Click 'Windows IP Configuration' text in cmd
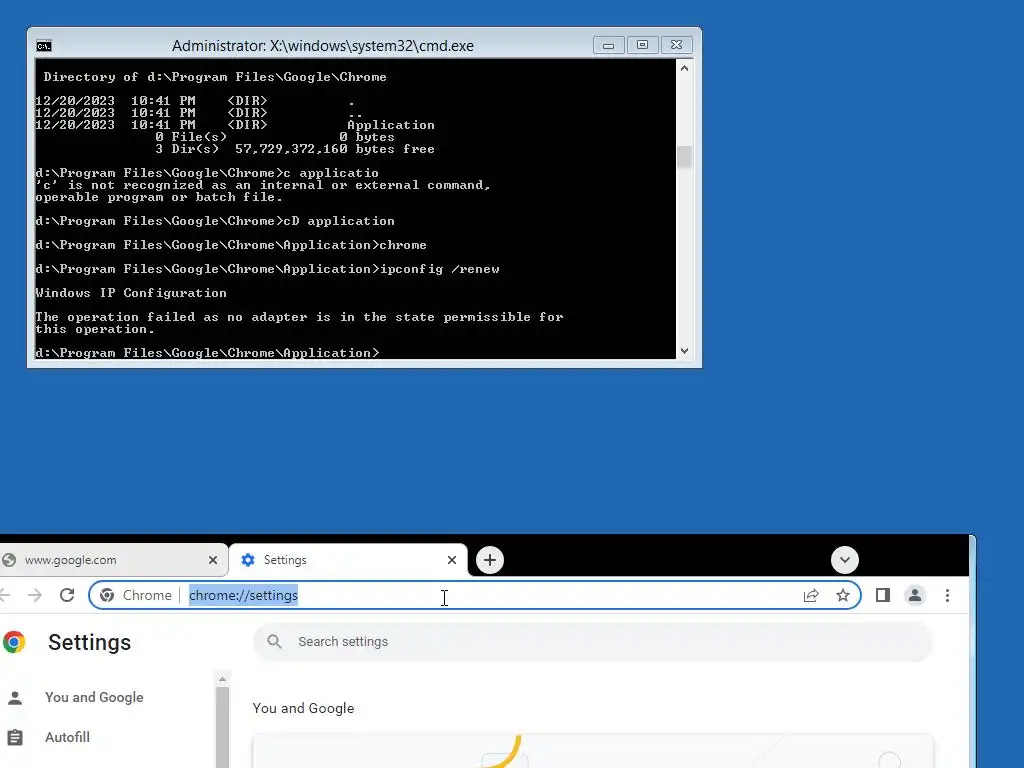 point(131,293)
